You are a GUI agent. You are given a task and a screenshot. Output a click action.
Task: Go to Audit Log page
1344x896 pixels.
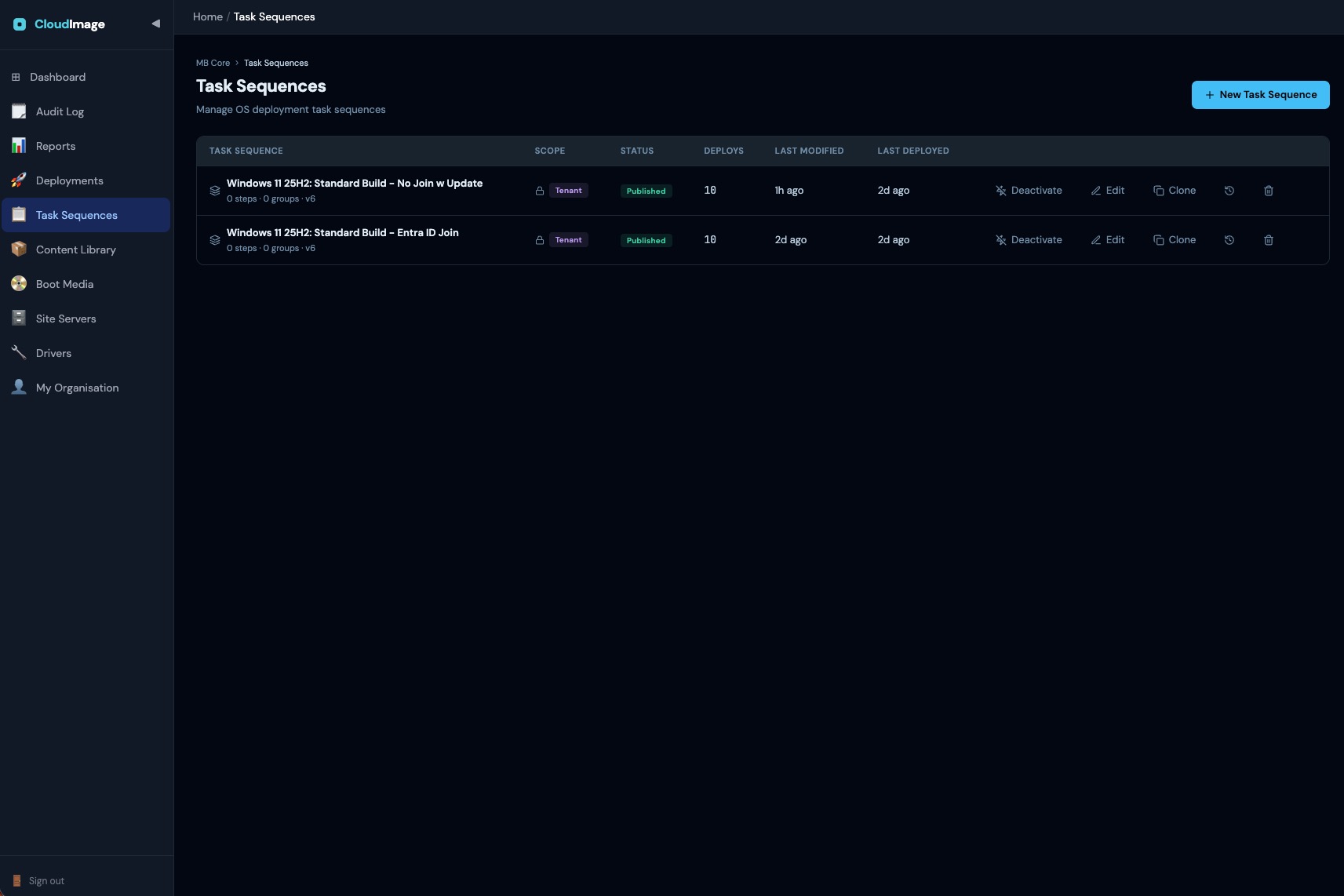pos(86,111)
